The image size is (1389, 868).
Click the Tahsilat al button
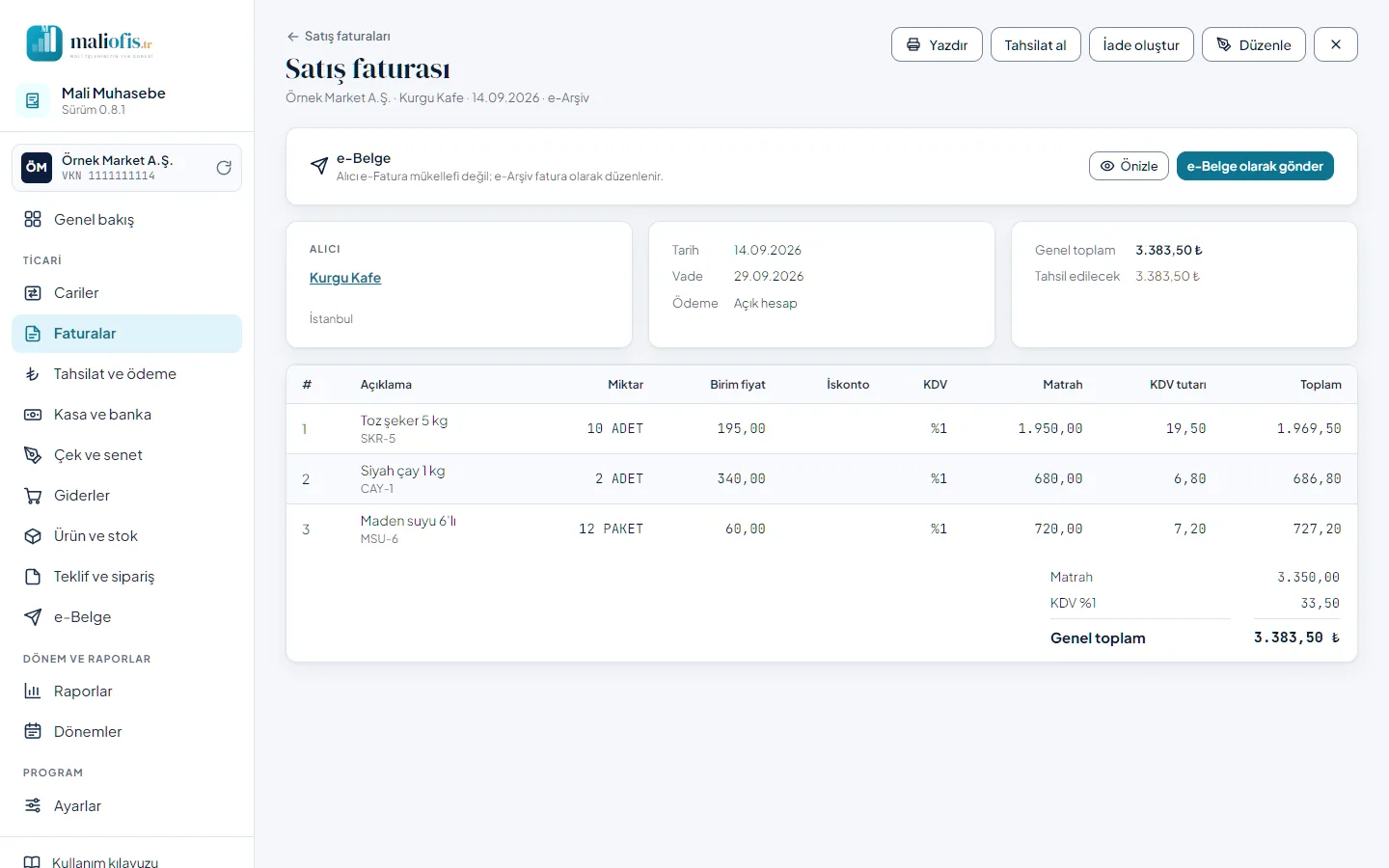pos(1036,44)
